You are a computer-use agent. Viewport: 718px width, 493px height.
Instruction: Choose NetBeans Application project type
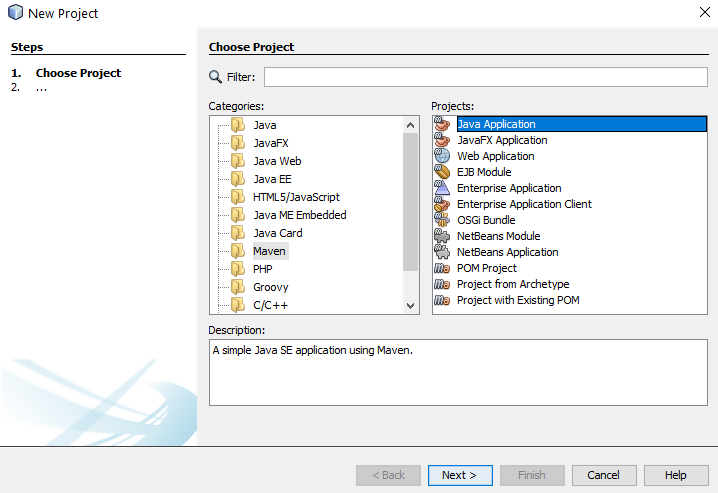tap(507, 252)
